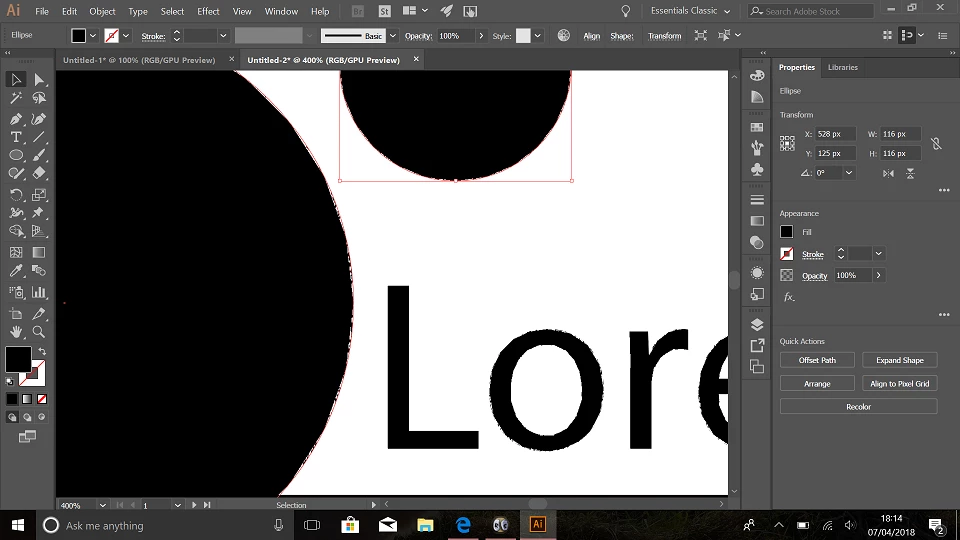Flip the ellipse vertically
Viewport: 960px width, 540px height.
pyautogui.click(x=910, y=173)
